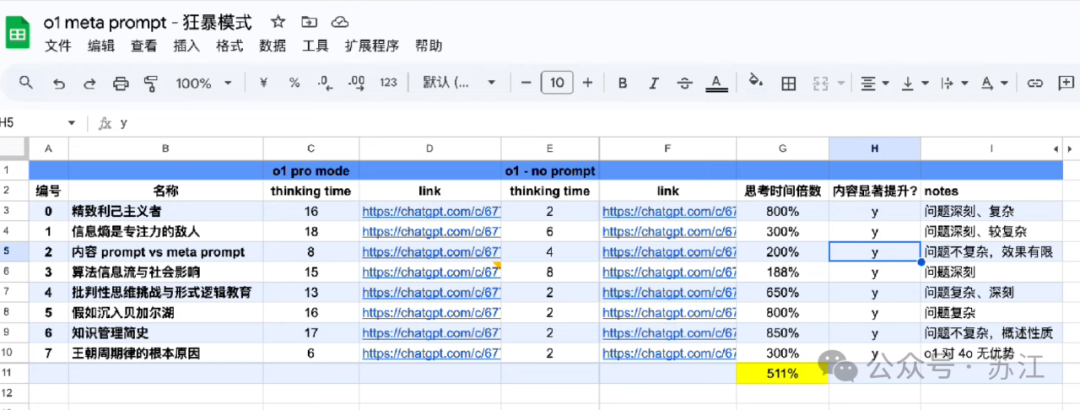
Task: Star this spreadsheet document
Action: click(x=278, y=22)
